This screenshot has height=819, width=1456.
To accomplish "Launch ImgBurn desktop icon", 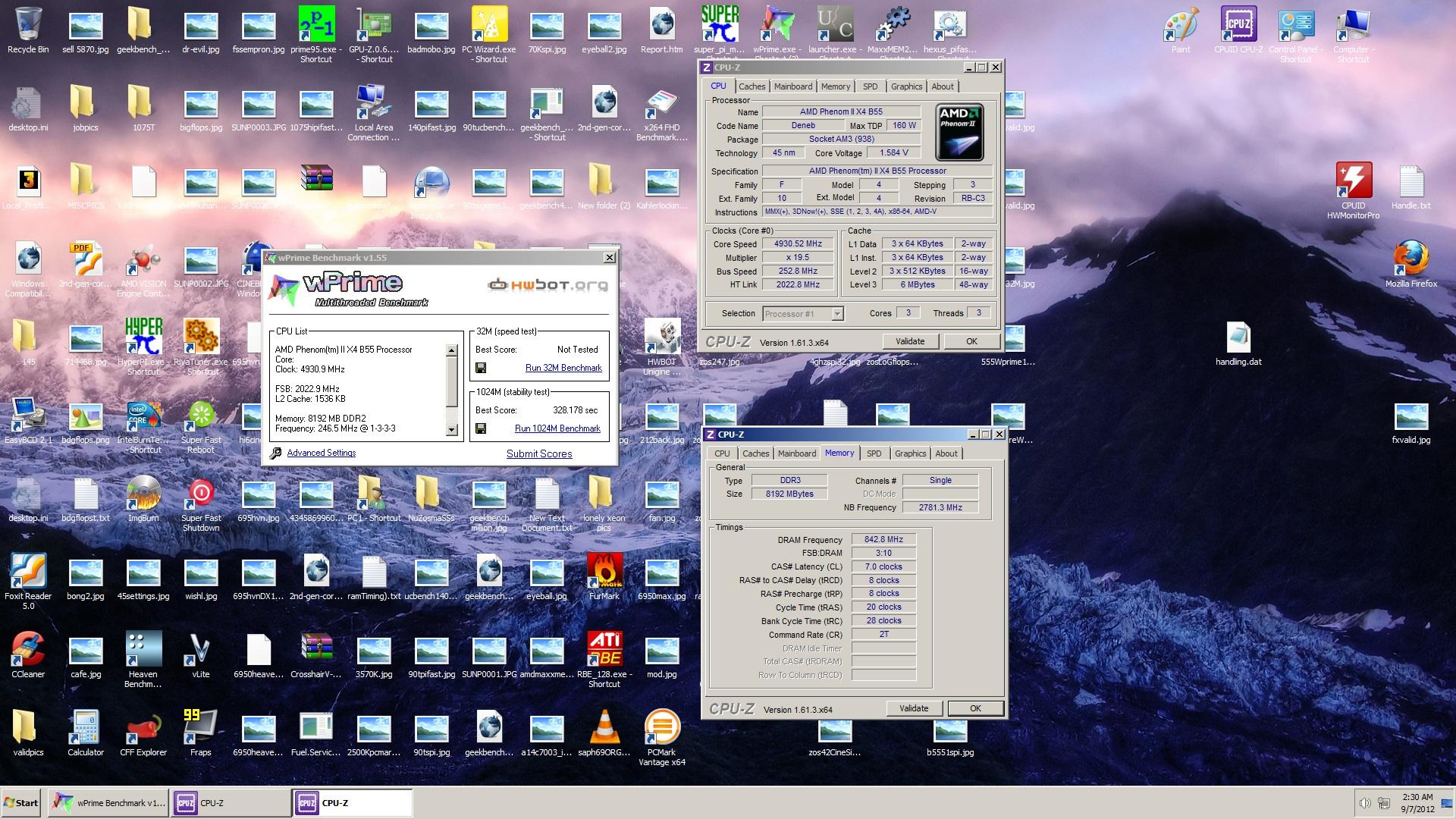I will (143, 500).
